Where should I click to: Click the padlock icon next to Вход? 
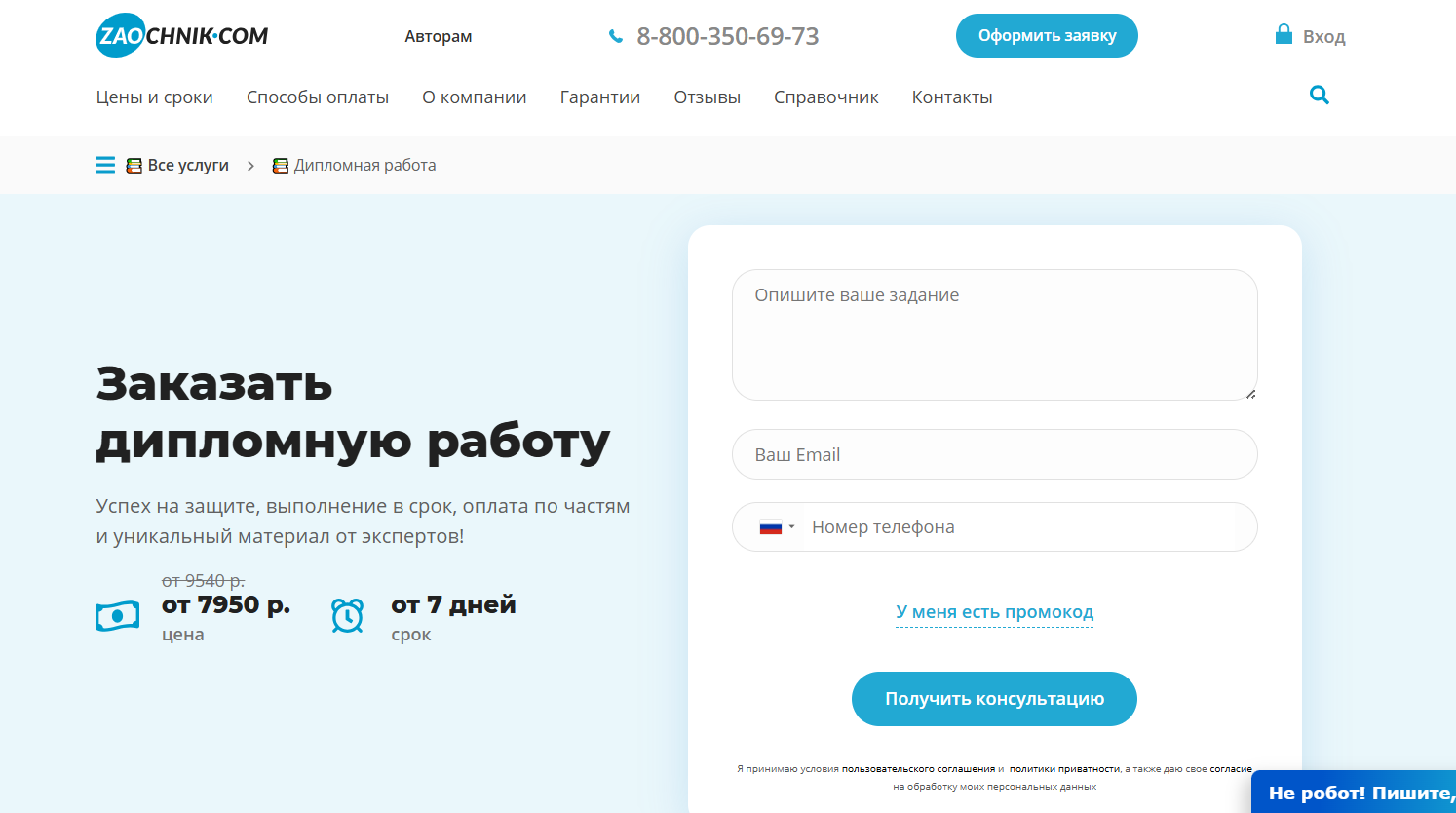click(1284, 33)
